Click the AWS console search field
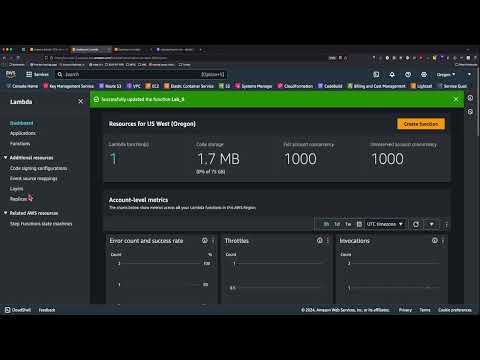The image size is (480, 360). click(142, 75)
